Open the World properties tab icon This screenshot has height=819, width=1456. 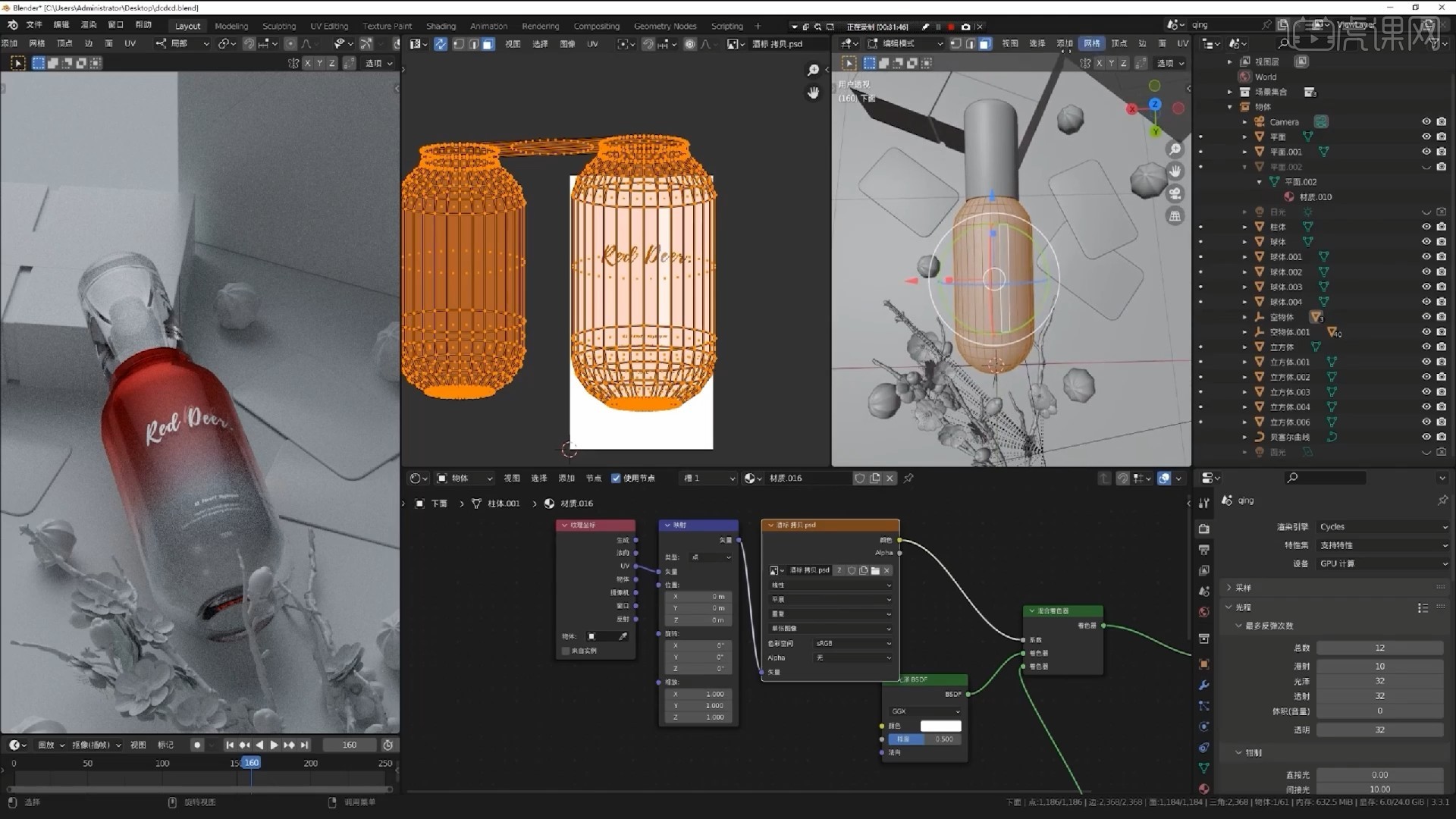(1204, 612)
